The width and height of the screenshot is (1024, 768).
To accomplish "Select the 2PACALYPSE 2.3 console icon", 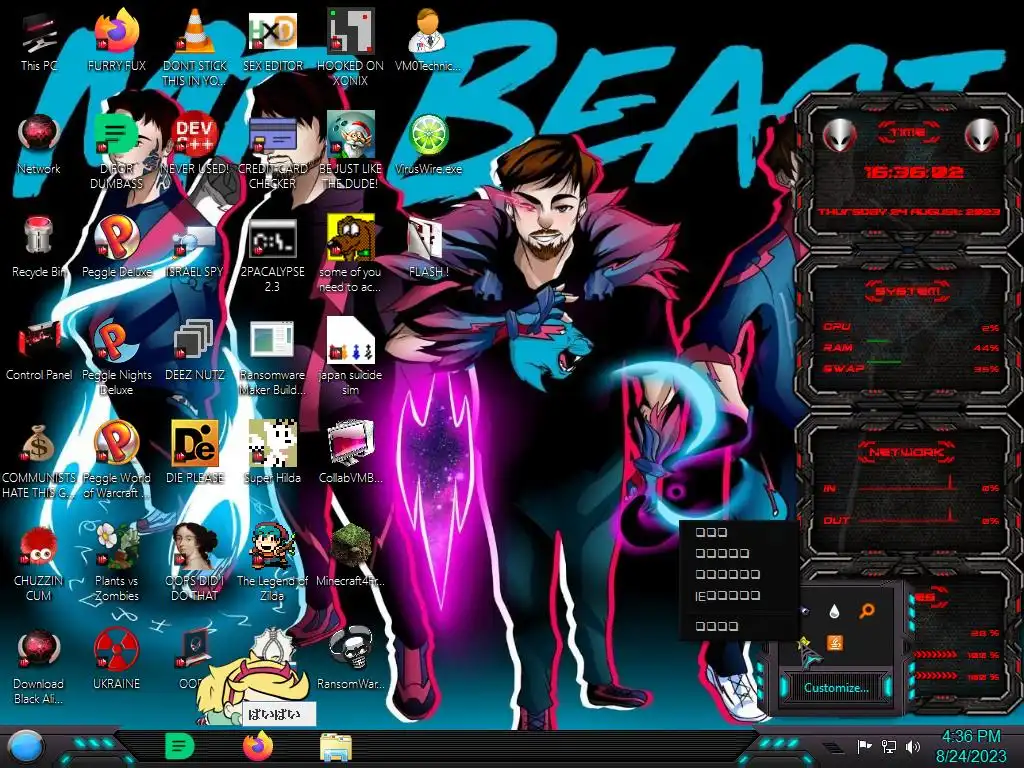I will click(x=272, y=255).
